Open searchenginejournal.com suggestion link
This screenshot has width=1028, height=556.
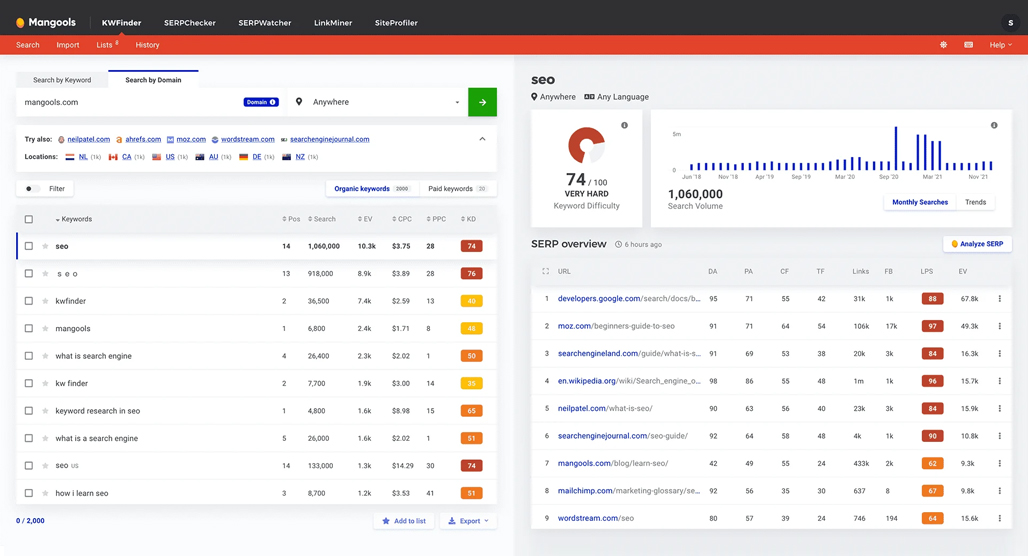330,139
